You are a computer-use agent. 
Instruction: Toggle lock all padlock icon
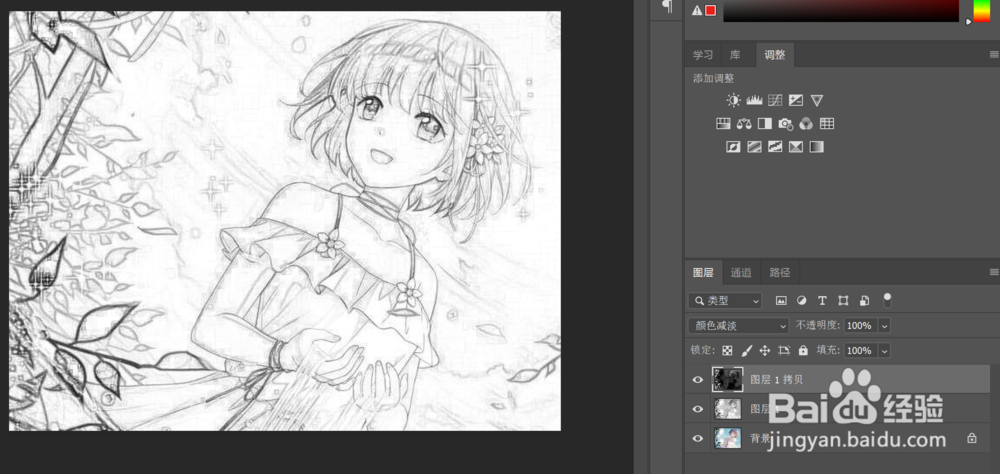pos(803,350)
